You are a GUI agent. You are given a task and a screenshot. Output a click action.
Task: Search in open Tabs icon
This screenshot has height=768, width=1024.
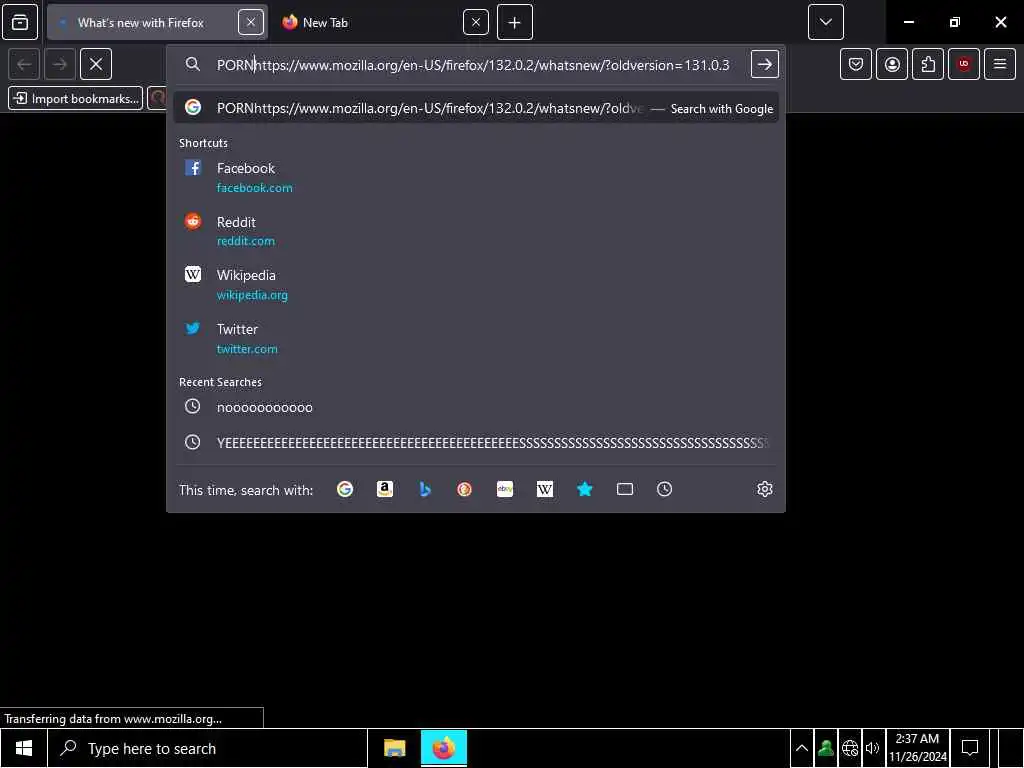point(625,489)
